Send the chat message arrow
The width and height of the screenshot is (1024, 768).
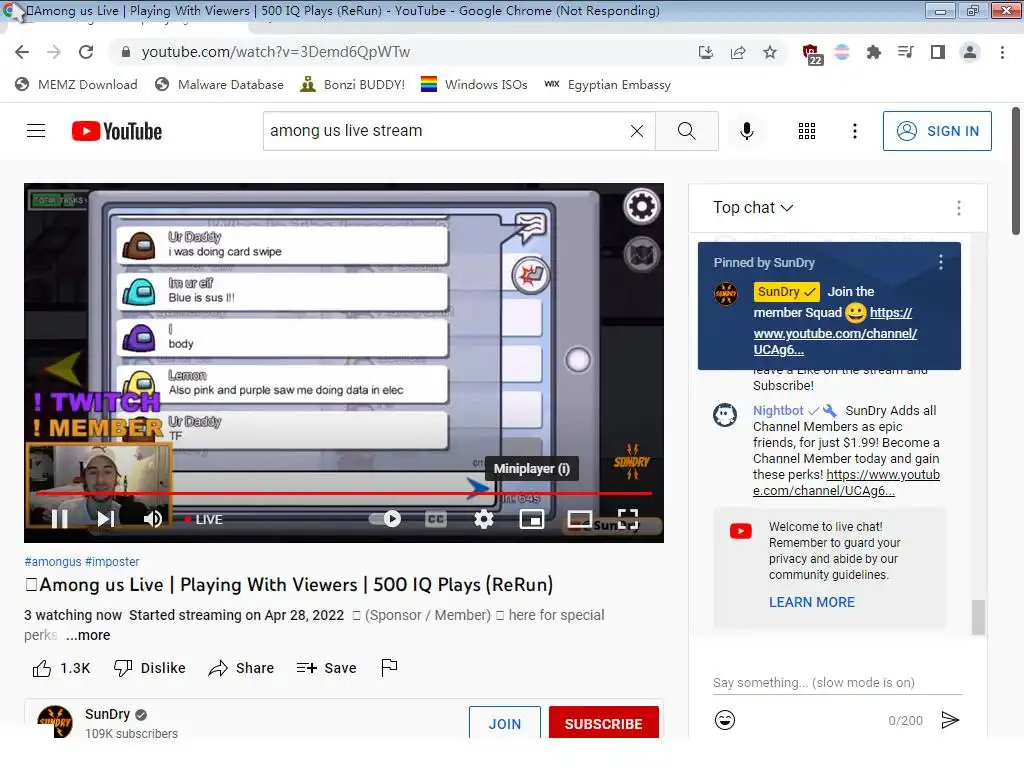pos(950,720)
